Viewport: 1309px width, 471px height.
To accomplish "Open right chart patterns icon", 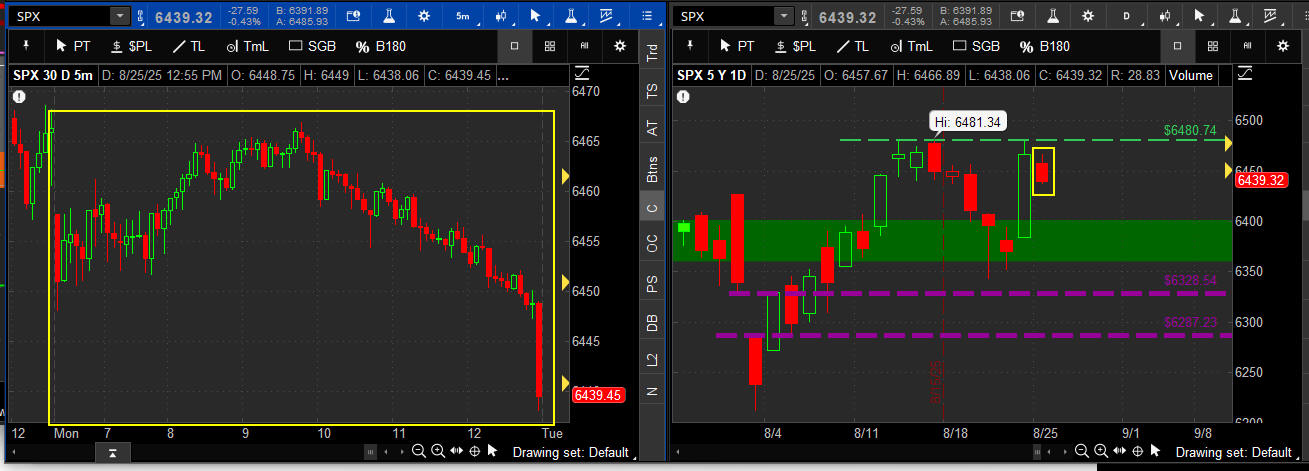I will [x=1272, y=16].
